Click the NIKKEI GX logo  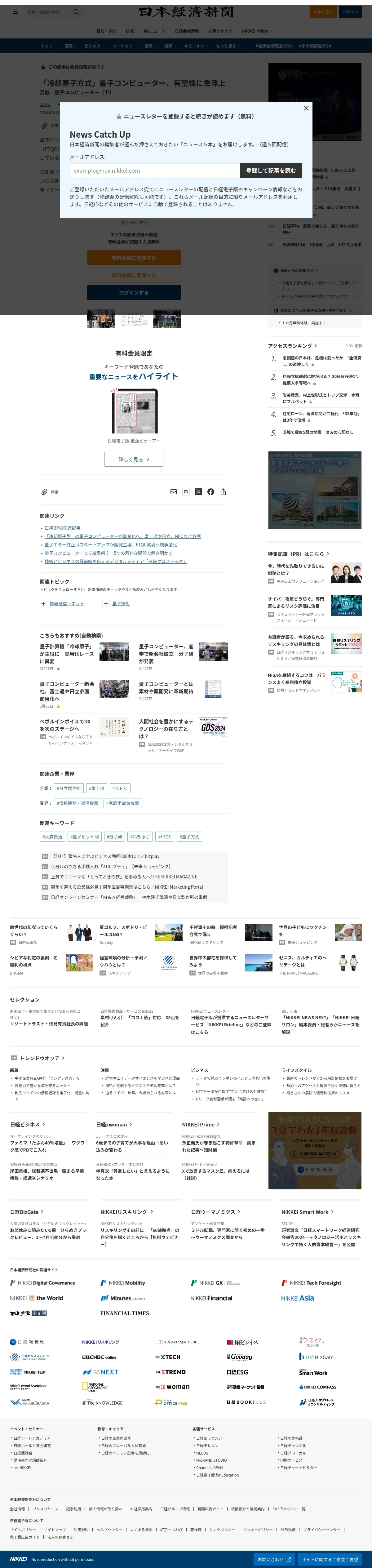(x=215, y=1282)
